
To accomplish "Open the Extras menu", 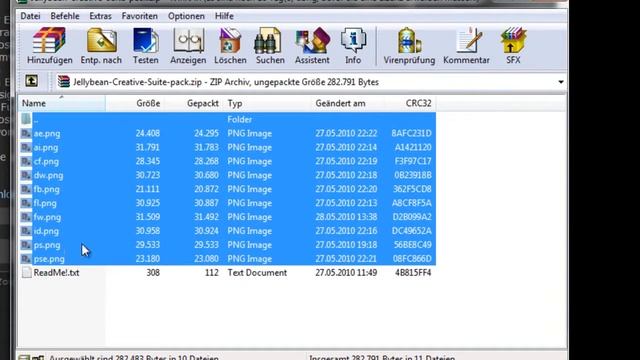I will point(100,16).
